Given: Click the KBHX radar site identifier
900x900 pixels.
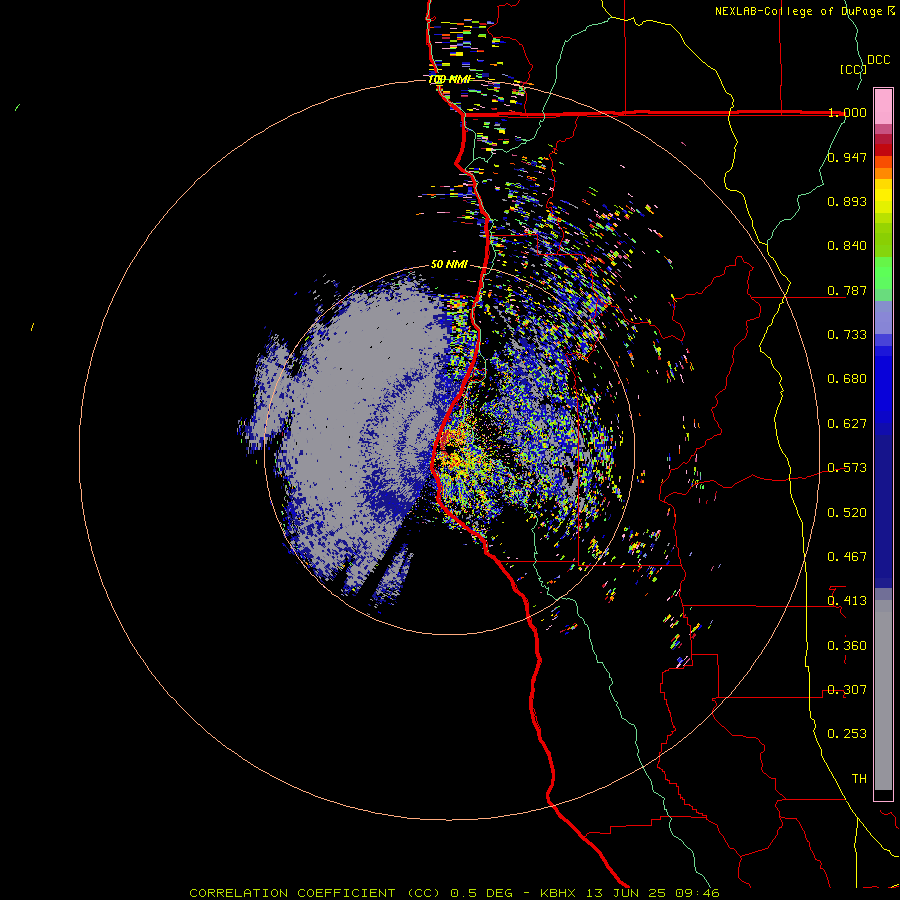Looking at the screenshot, I should coord(560,893).
